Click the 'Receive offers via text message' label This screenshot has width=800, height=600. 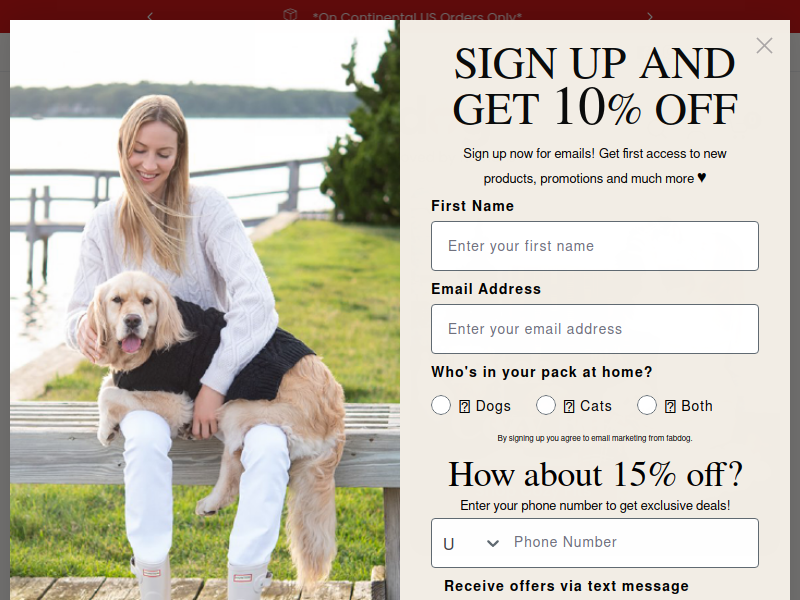click(x=566, y=586)
